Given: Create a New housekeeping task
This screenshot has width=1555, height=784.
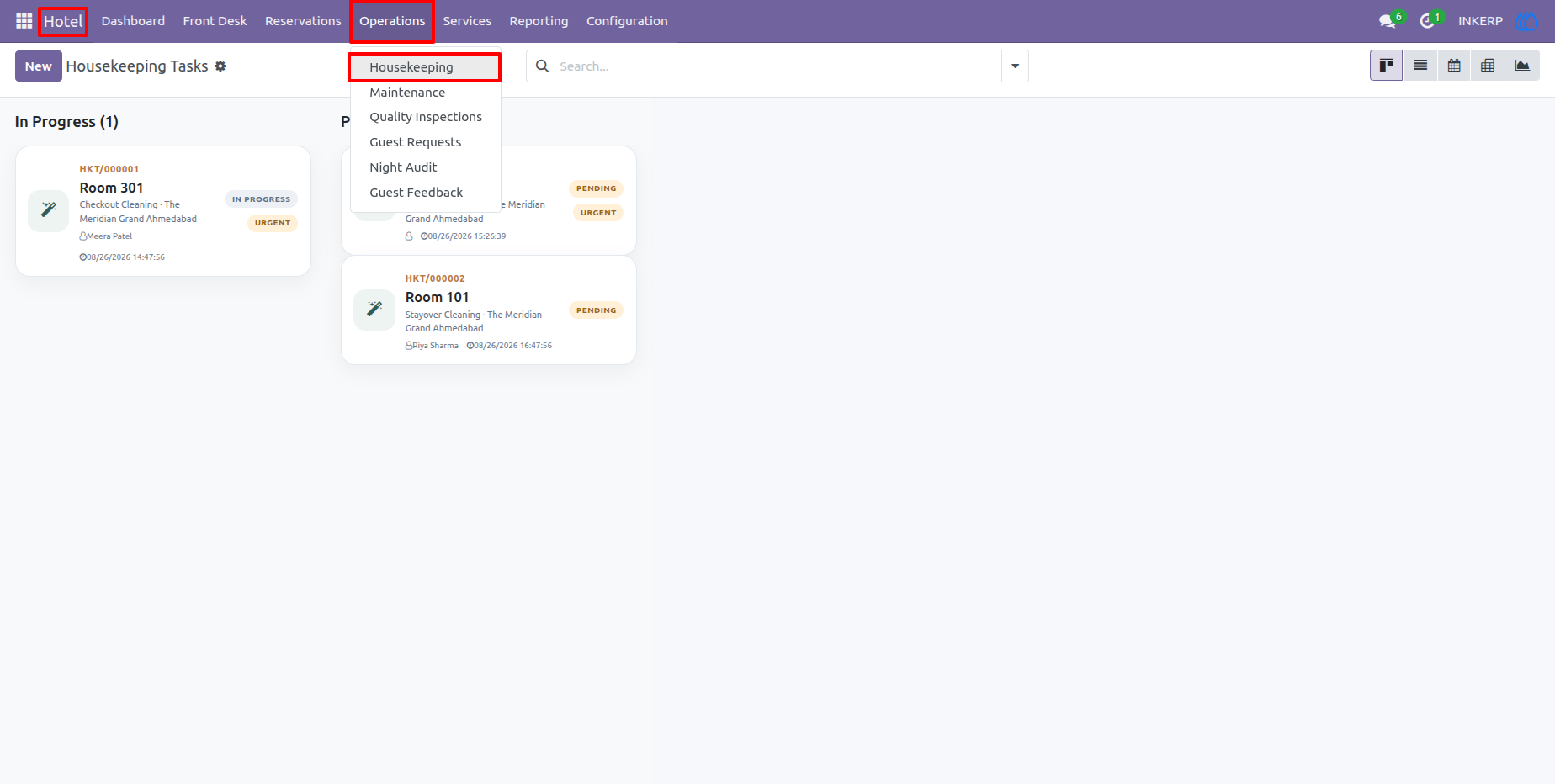Looking at the screenshot, I should [38, 66].
